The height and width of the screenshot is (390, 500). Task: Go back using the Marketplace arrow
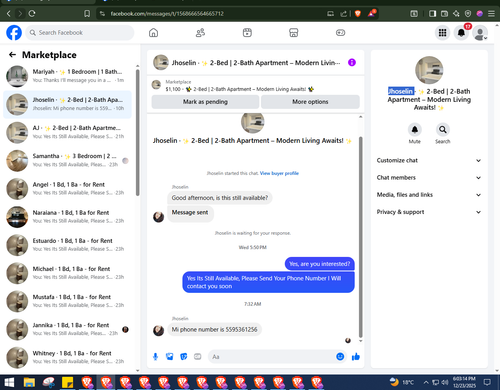12,55
